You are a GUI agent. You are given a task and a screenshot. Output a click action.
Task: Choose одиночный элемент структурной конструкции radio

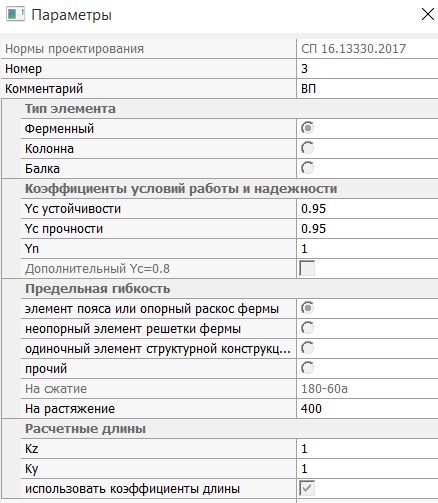pos(307,348)
